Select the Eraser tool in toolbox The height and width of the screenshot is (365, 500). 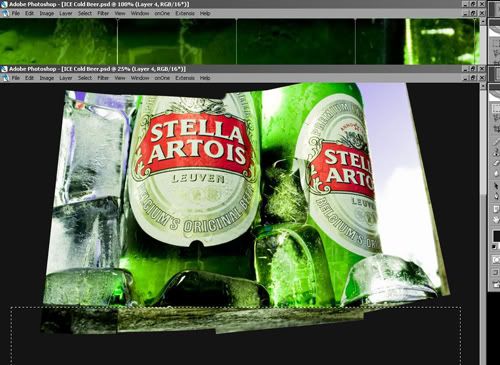pos(496,163)
